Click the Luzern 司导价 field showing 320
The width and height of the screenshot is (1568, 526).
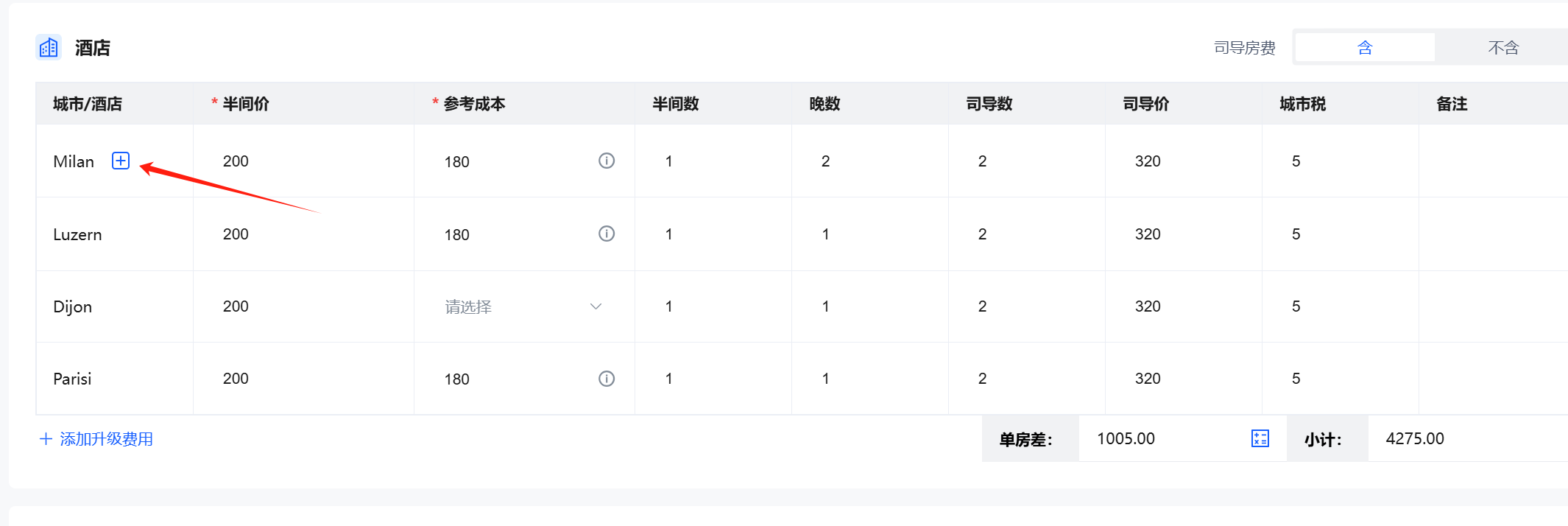point(1184,234)
